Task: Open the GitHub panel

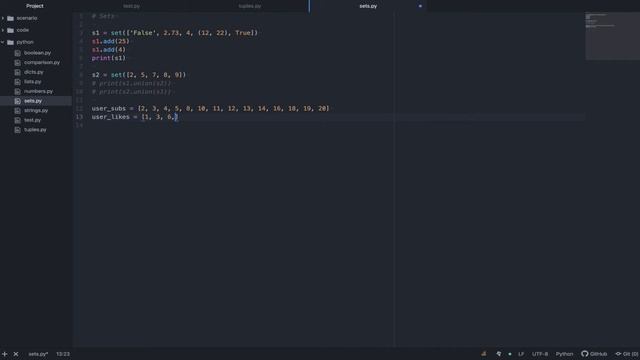Action: tap(594, 354)
